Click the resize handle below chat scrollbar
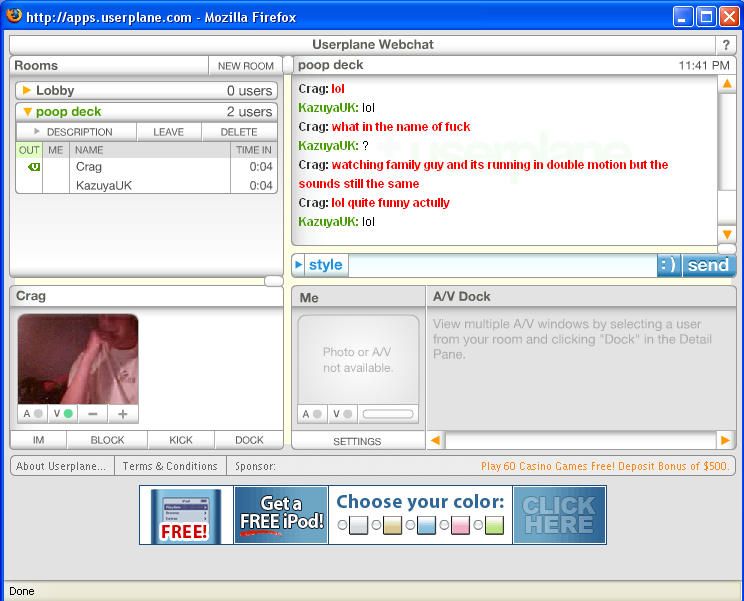744x601 pixels. (726, 249)
